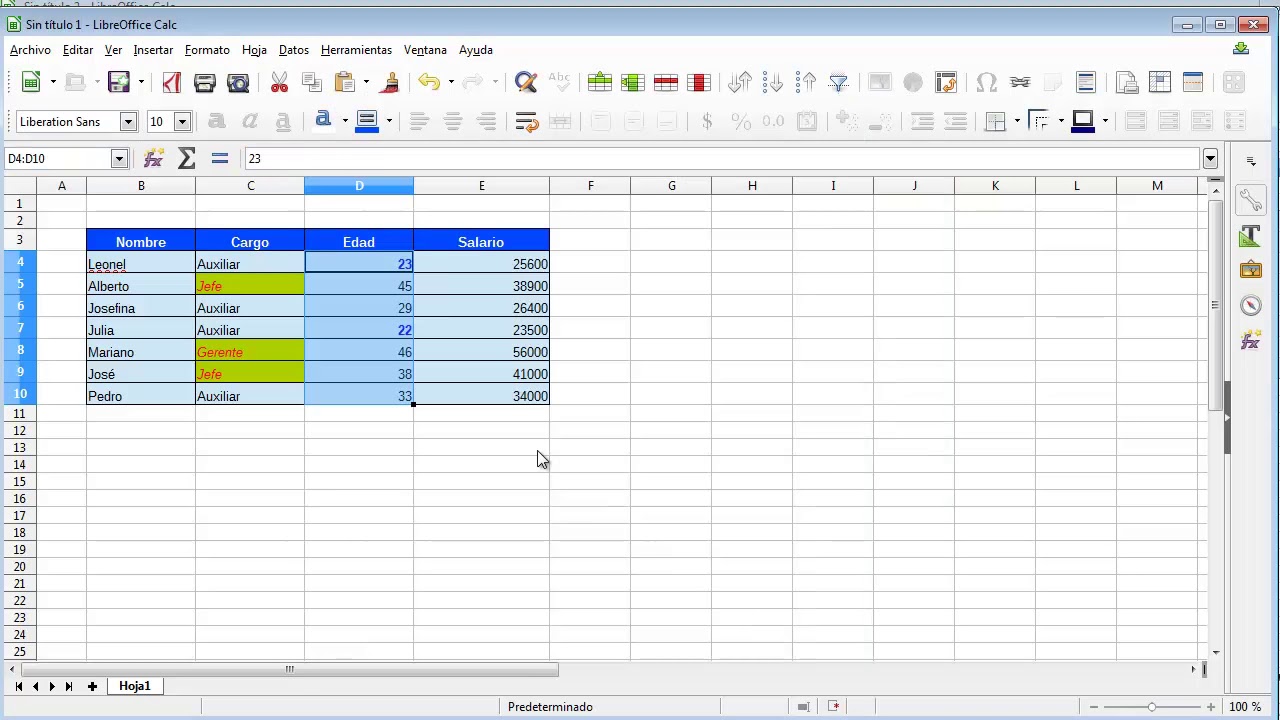Image resolution: width=1280 pixels, height=720 pixels.
Task: Open the sidebar Navigator compass
Action: click(1251, 305)
